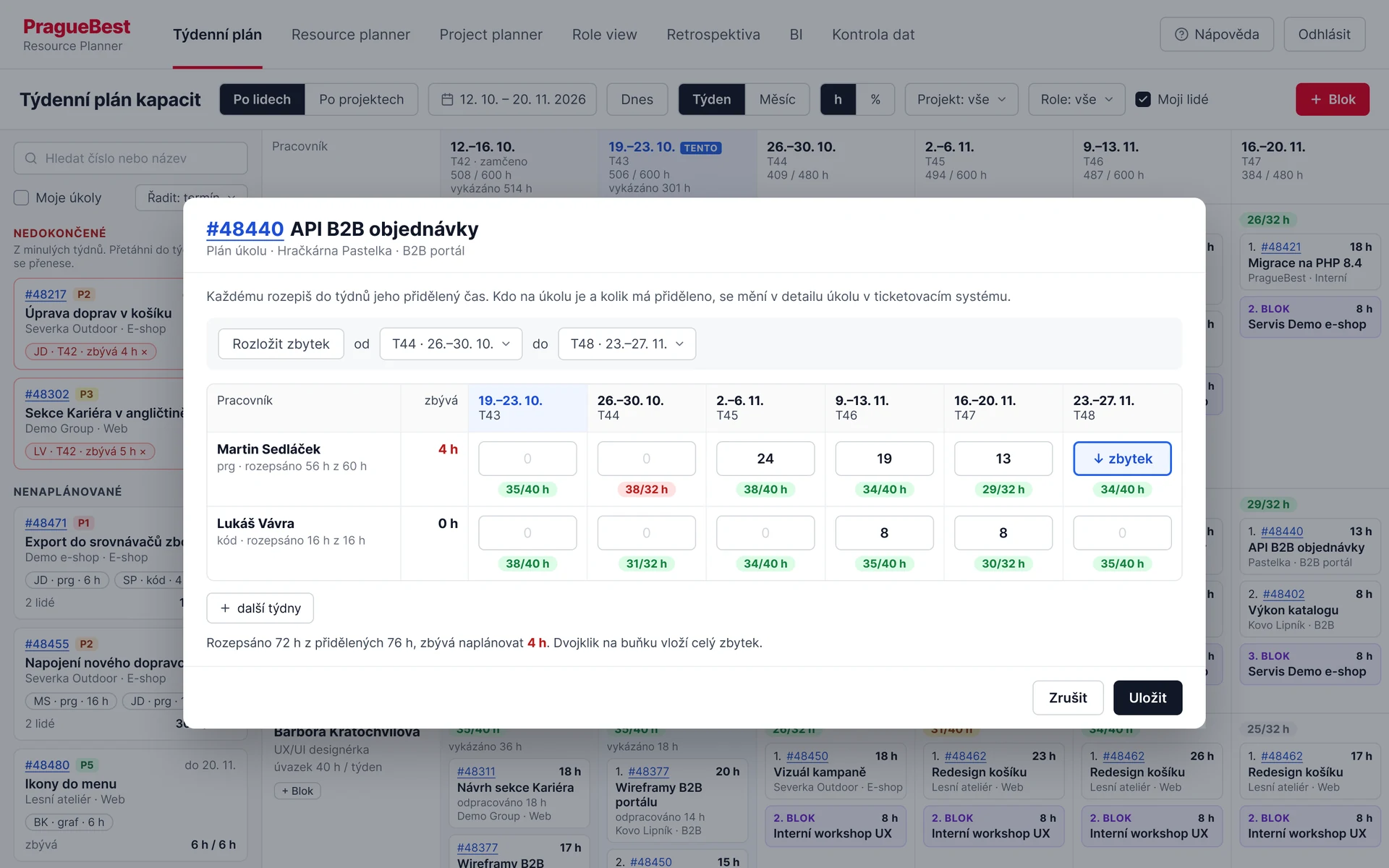Viewport: 1389px width, 868px height.
Task: Click Martin Sedláček's T43 hours field
Action: click(x=527, y=459)
